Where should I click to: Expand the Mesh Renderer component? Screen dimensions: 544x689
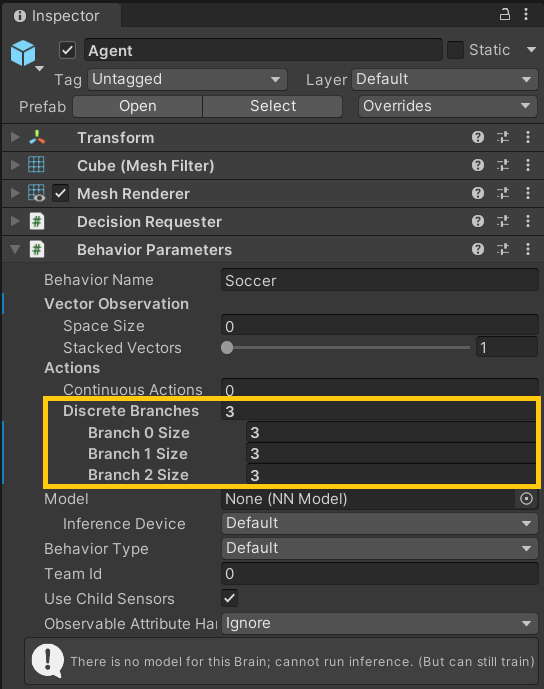pyautogui.click(x=15, y=193)
